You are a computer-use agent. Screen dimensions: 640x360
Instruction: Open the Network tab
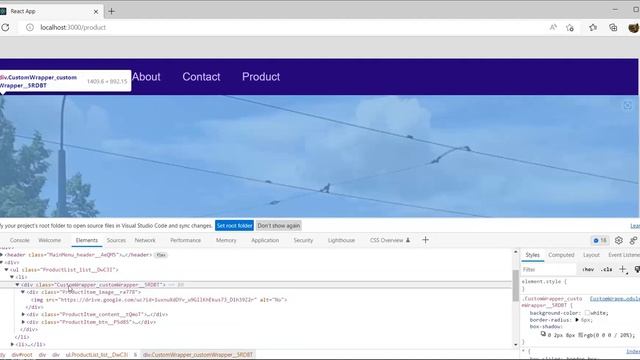145,240
